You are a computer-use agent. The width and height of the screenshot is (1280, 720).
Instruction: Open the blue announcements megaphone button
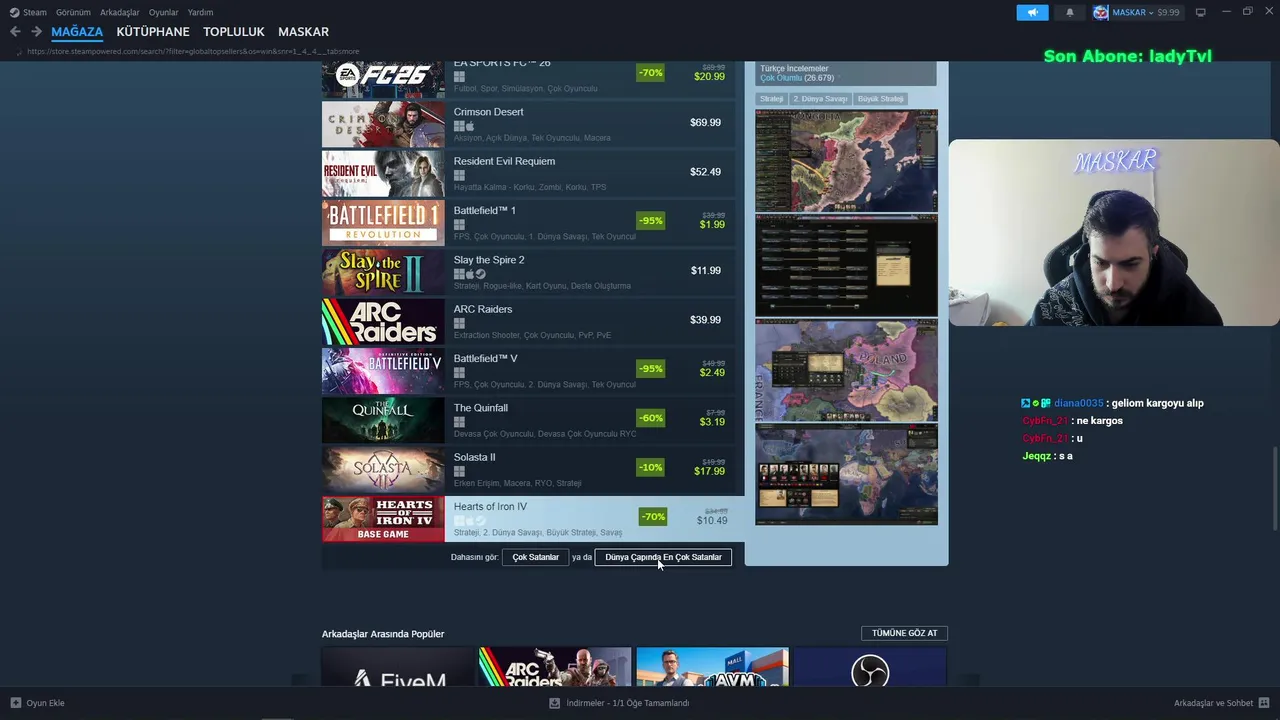(1032, 12)
